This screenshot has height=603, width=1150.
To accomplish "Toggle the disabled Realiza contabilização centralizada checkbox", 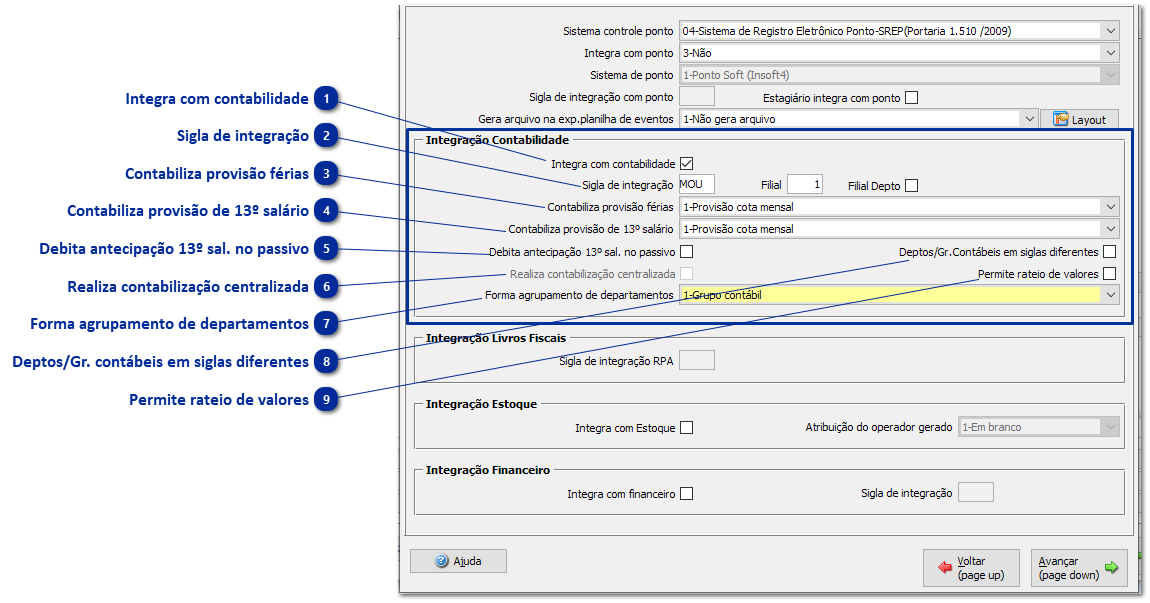I will coord(686,274).
